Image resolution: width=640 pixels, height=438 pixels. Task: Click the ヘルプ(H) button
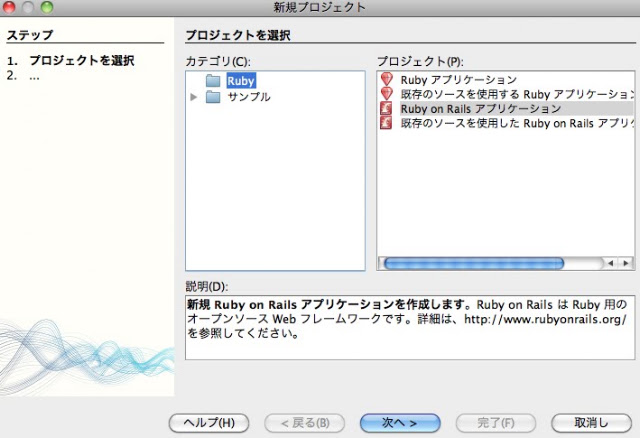coord(209,423)
